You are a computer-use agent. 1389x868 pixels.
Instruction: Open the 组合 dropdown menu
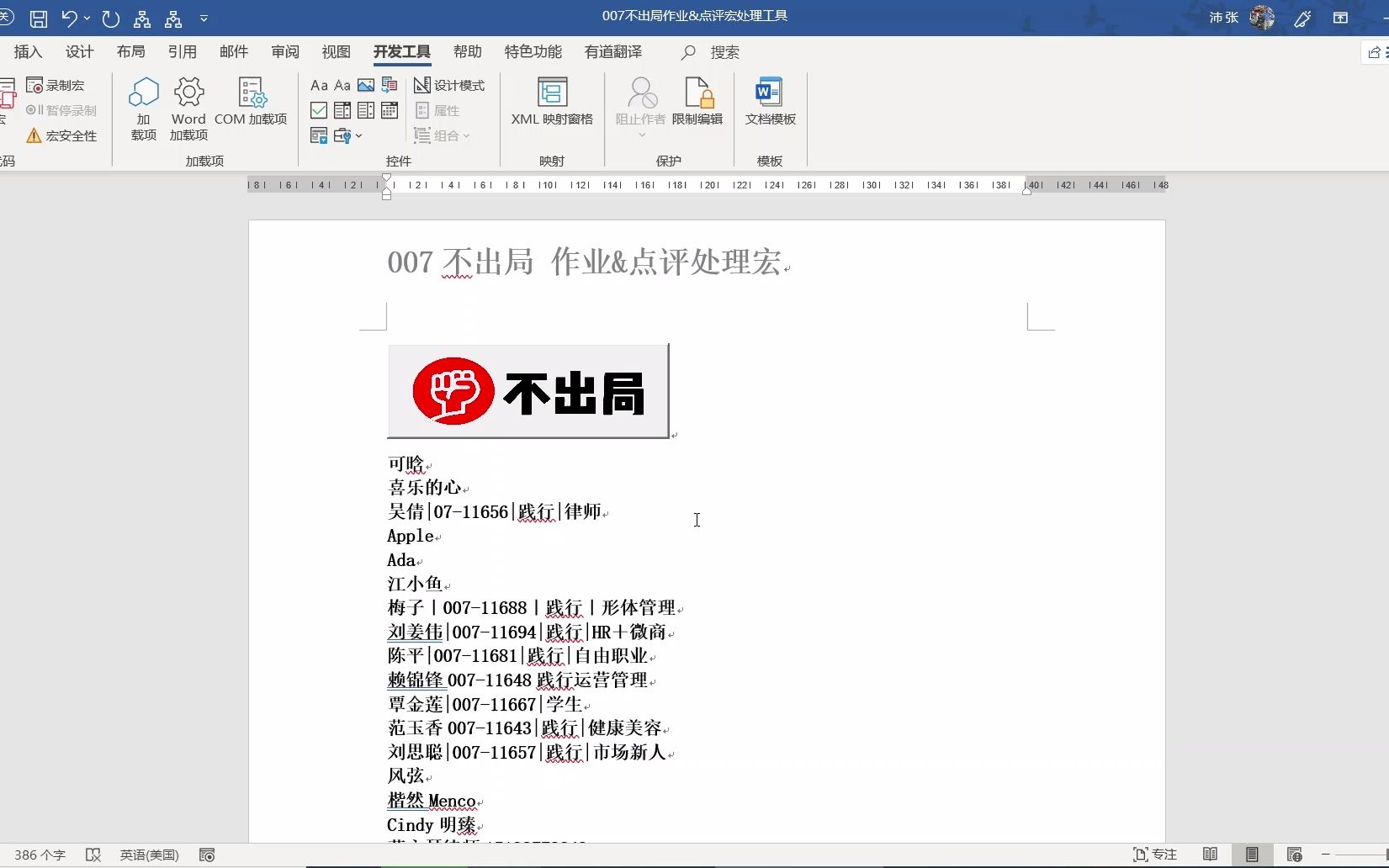pos(443,135)
